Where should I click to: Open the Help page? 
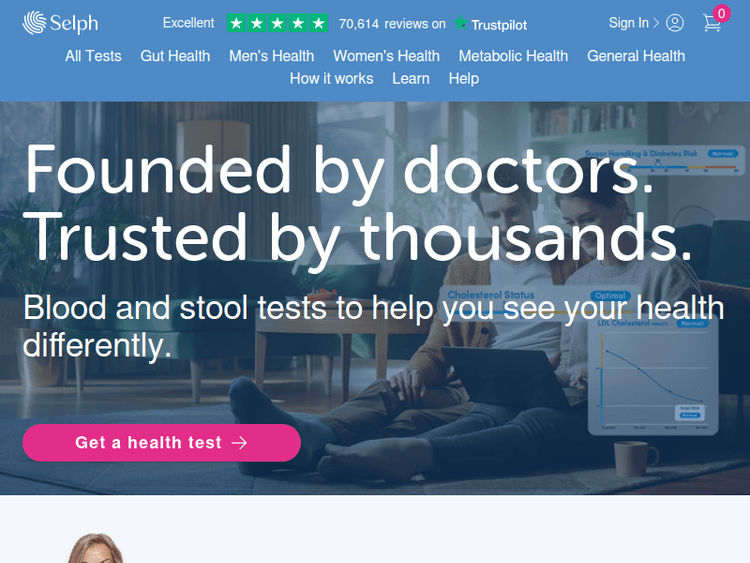point(464,78)
